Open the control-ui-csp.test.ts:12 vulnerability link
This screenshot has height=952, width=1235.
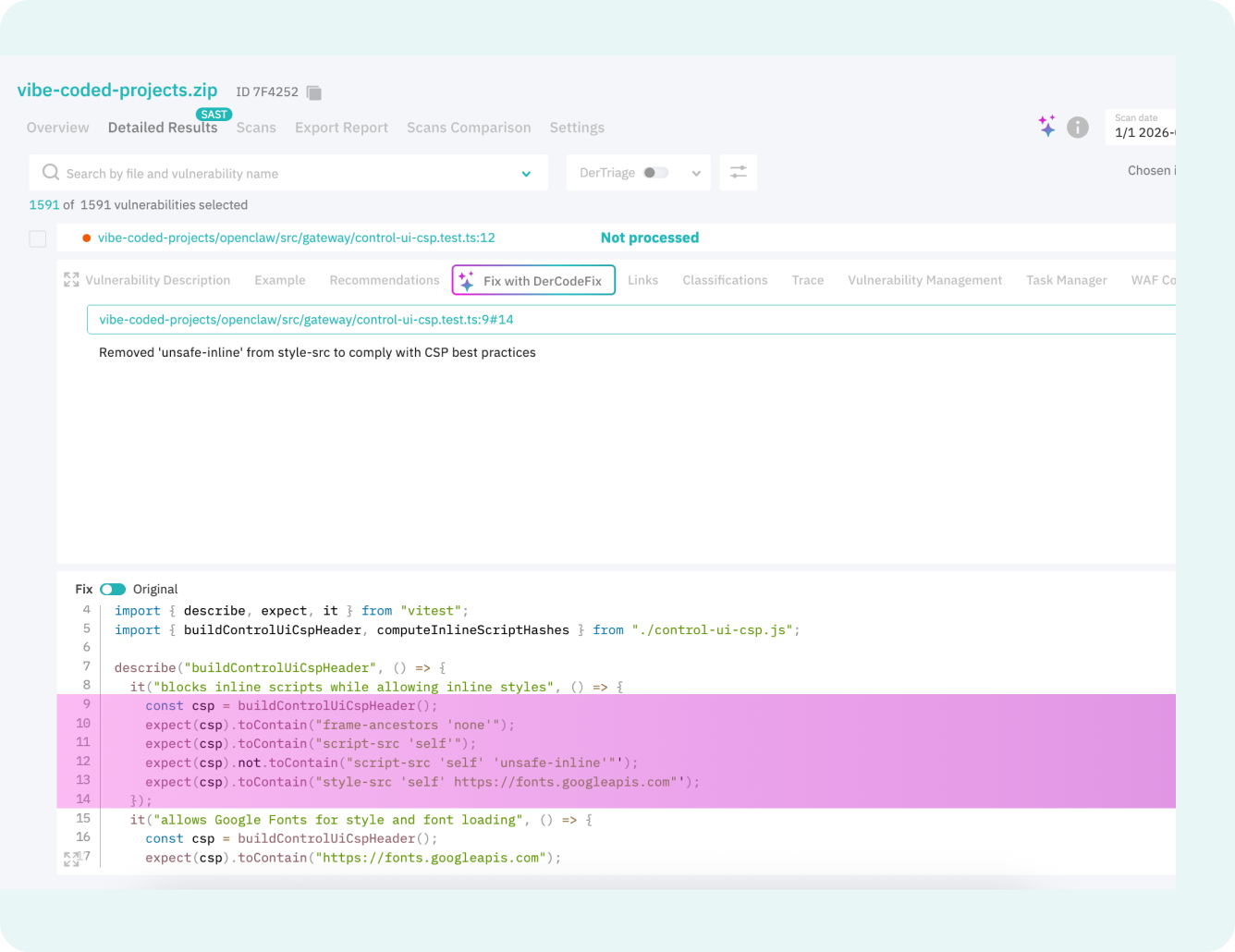pos(297,238)
